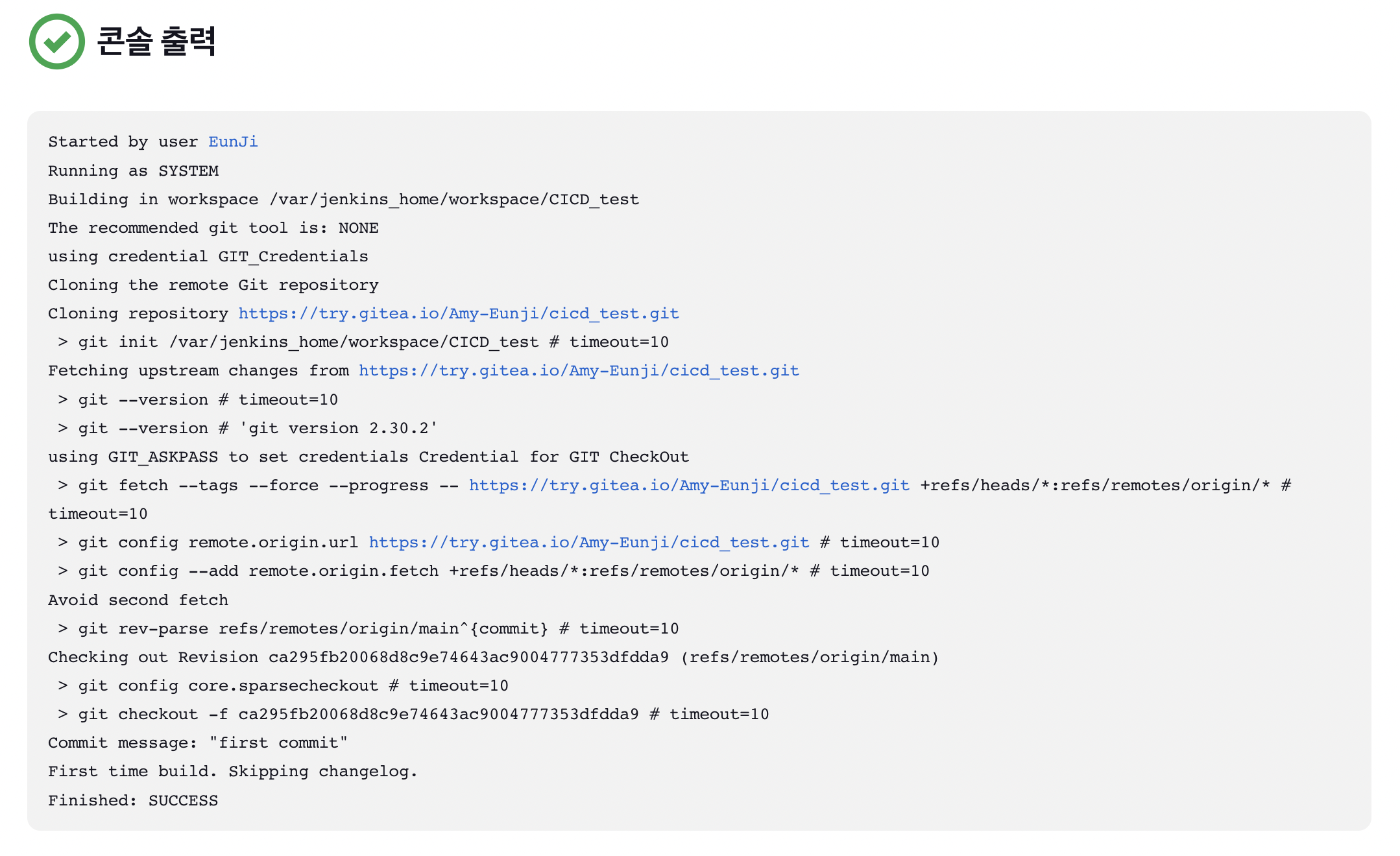Screen dimensions: 1400x856
Task: Click the git checkout -f command line
Action: click(413, 715)
